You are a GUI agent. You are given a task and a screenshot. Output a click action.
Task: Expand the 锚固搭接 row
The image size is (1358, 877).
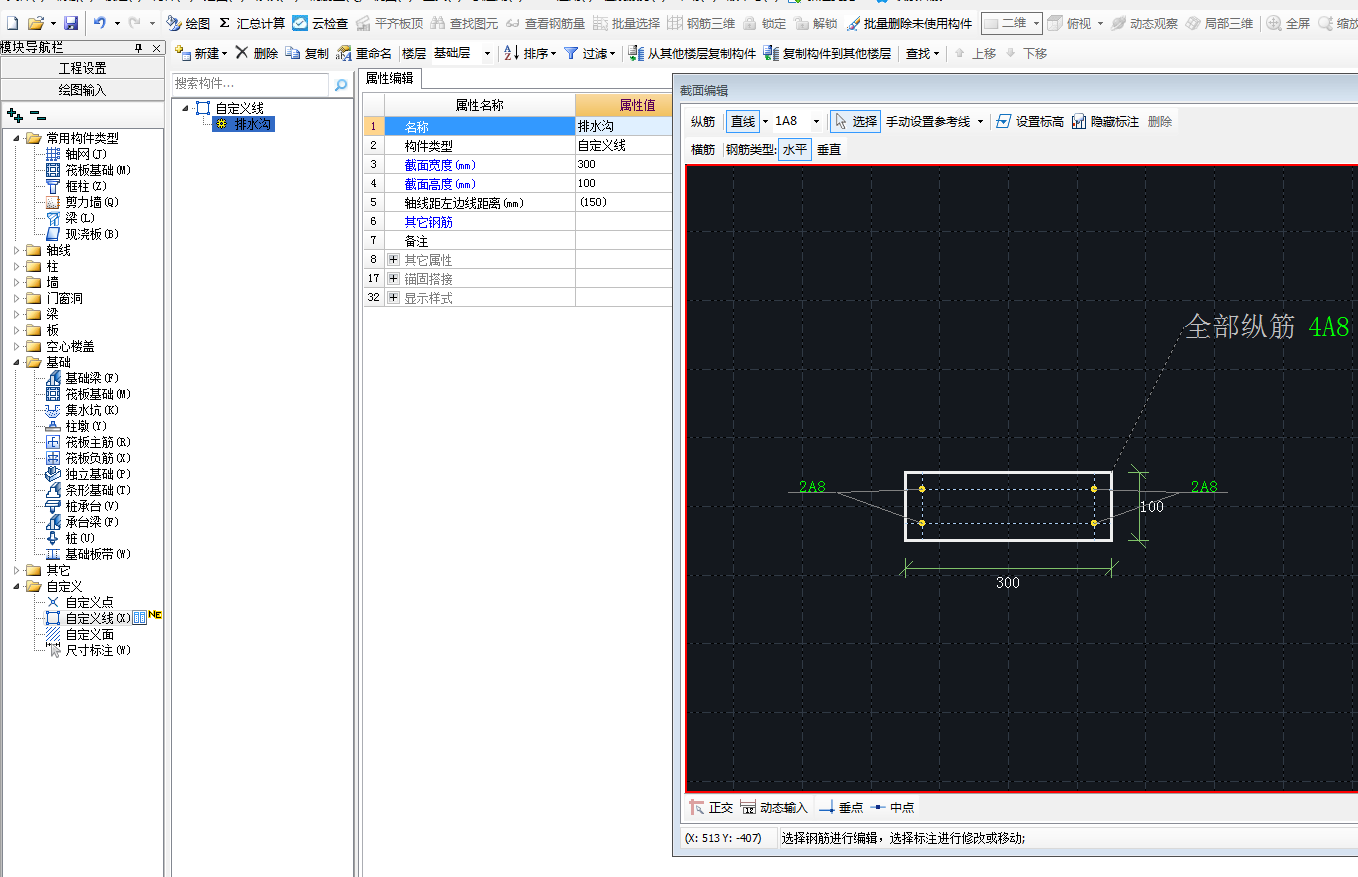393,279
